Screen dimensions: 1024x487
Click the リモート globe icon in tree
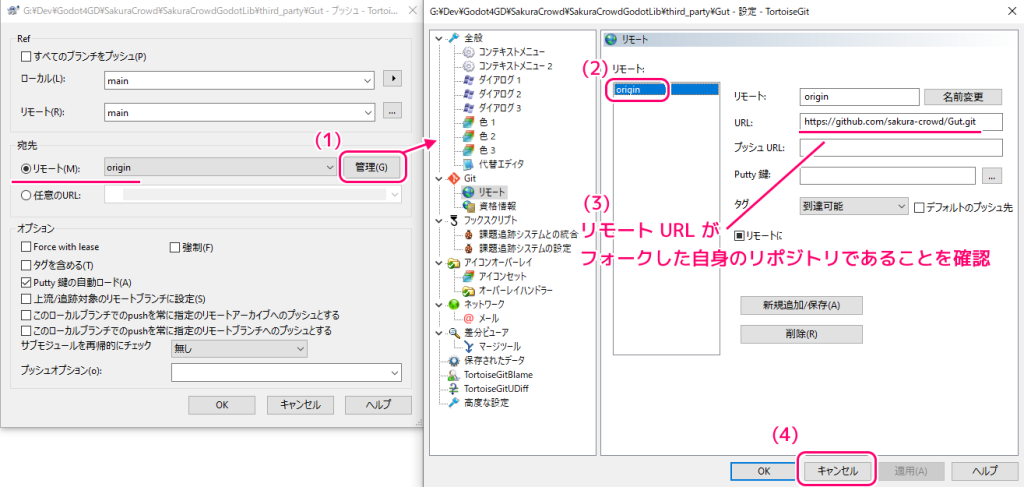pyautogui.click(x=468, y=192)
